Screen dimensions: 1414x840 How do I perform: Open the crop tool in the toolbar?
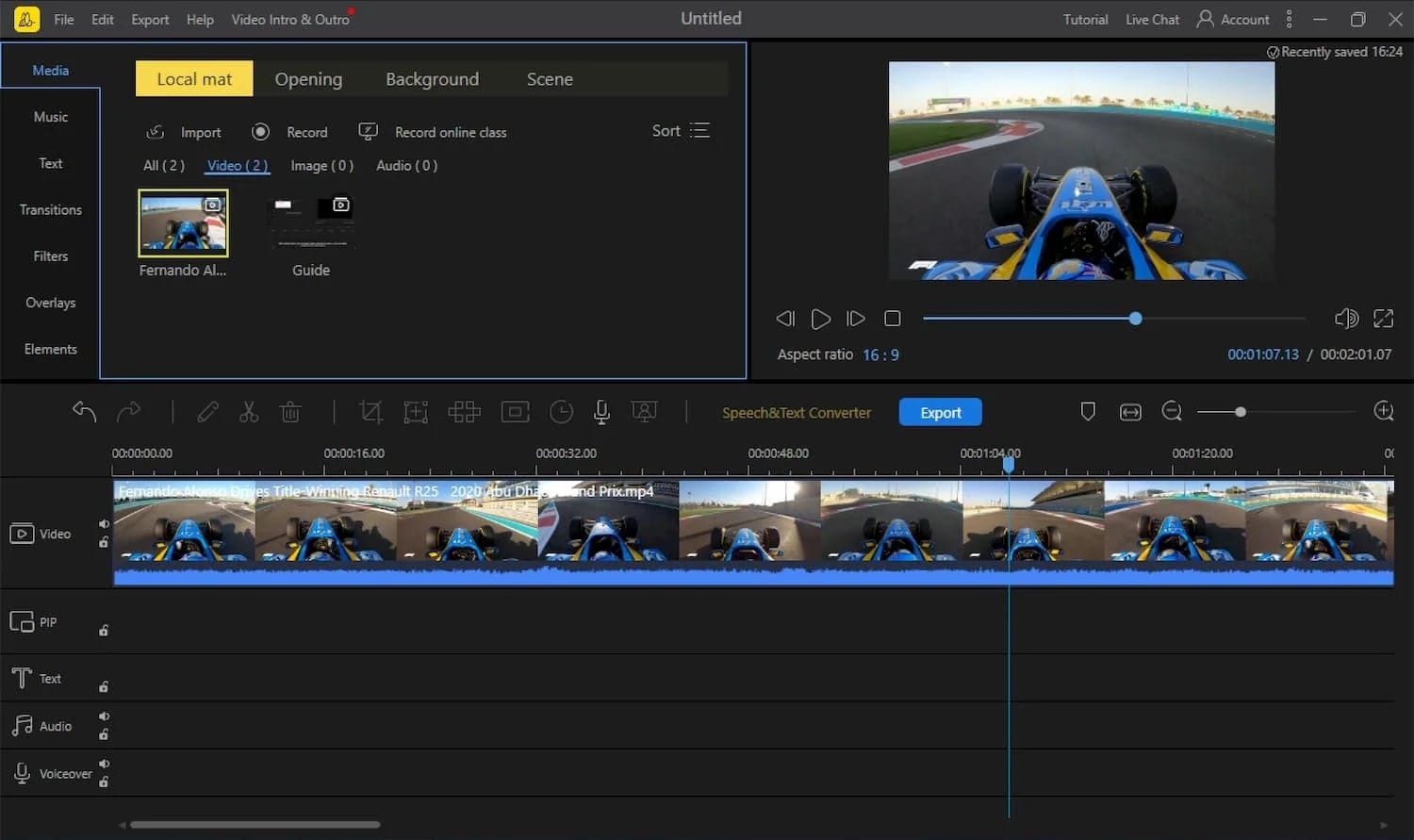pyautogui.click(x=370, y=412)
